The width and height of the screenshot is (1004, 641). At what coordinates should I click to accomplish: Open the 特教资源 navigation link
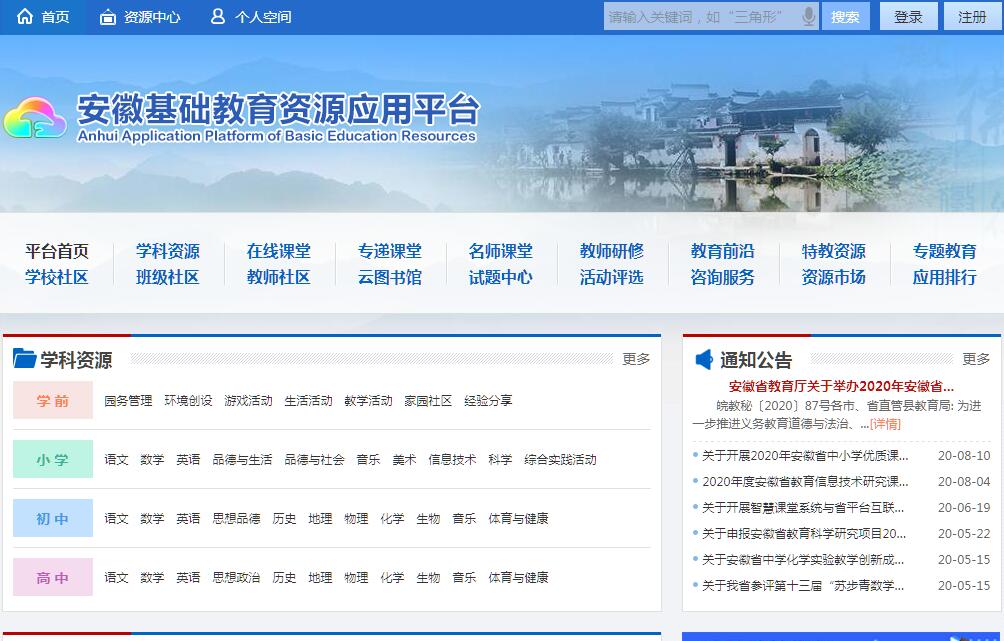pyautogui.click(x=834, y=251)
